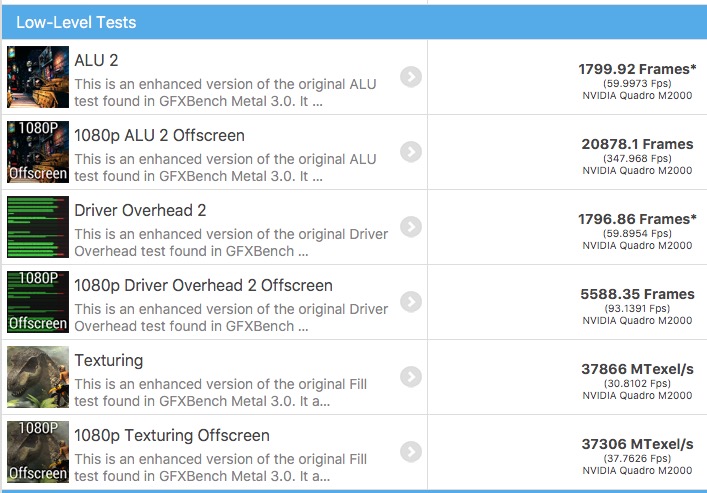The image size is (707, 493).
Task: Open details arrow for 1080p ALU 2 Offscreen
Action: pos(410,152)
